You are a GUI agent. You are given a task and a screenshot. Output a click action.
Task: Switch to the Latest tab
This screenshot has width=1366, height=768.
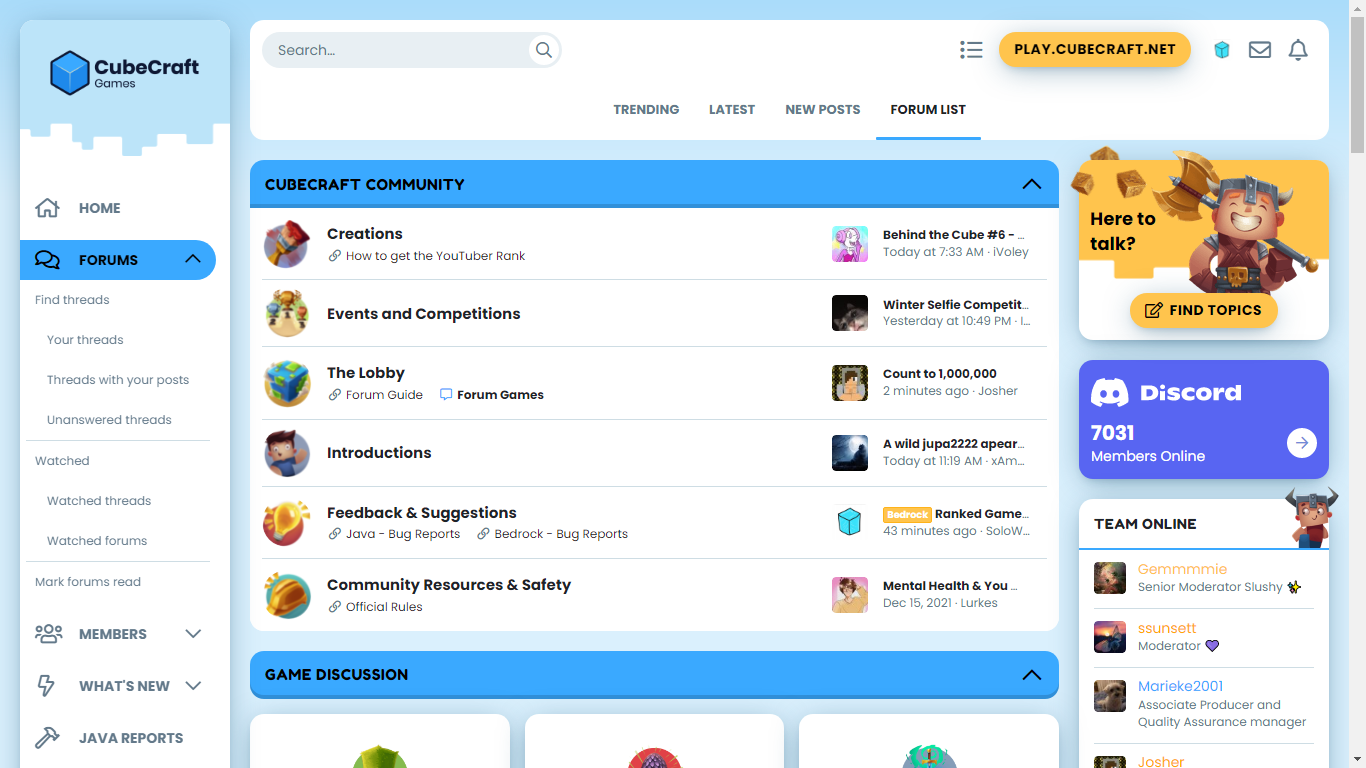pos(732,110)
